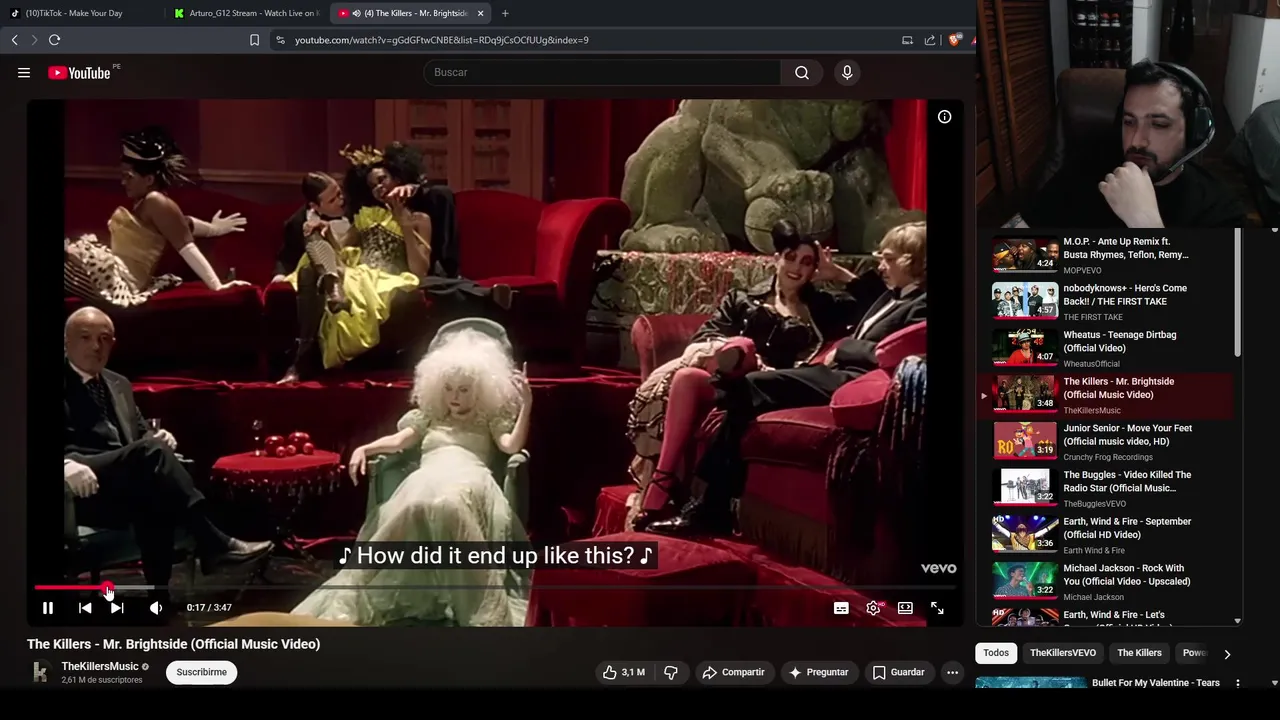The image size is (1280, 720).
Task: Pause the Mr. Brightside video
Action: [x=47, y=608]
